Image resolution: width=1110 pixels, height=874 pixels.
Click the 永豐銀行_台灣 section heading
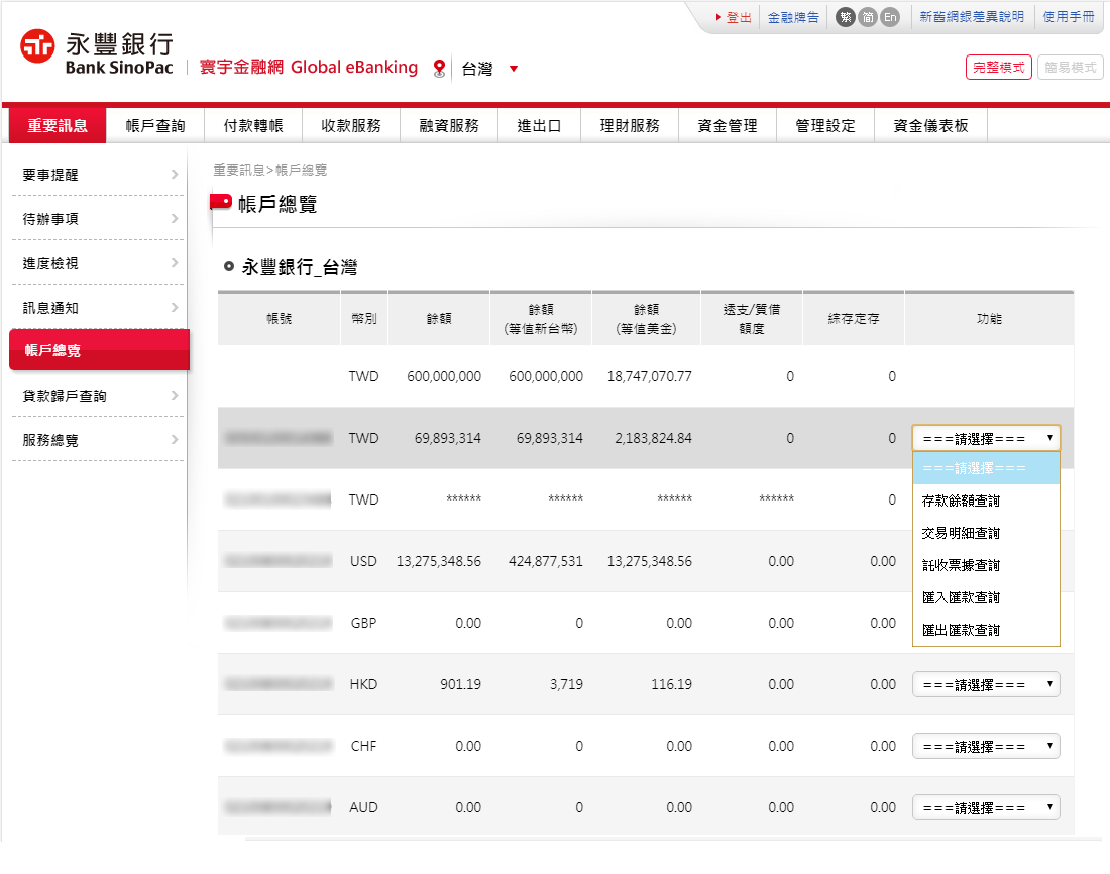tap(299, 267)
